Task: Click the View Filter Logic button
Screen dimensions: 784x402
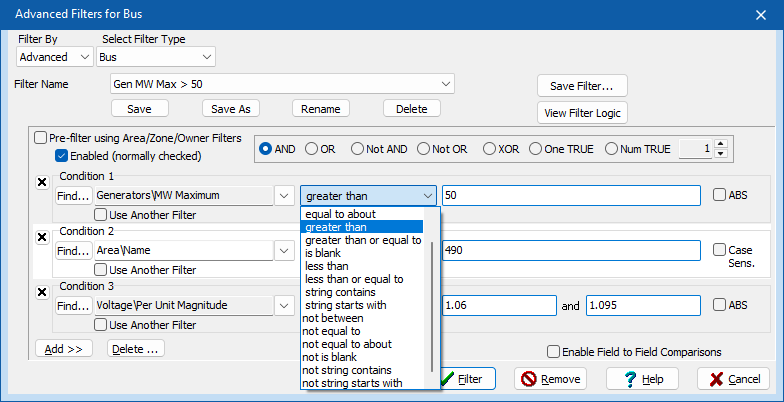Action: 582,112
